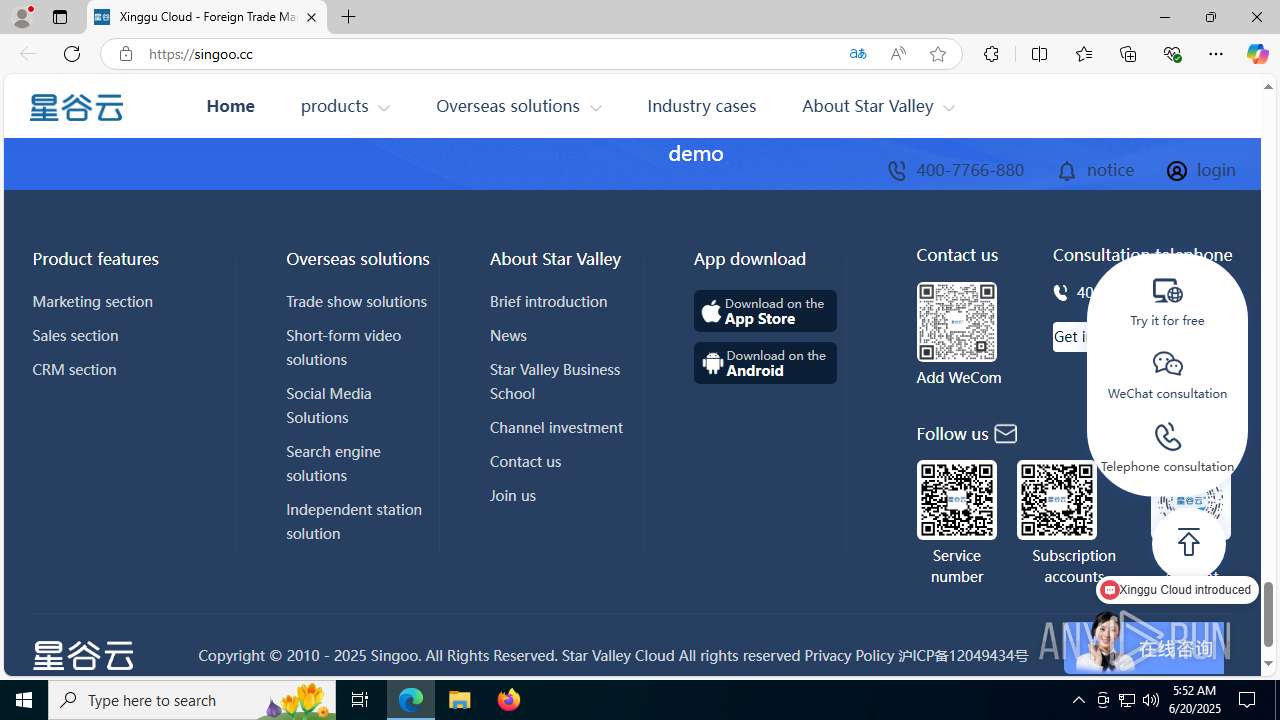Open Collections icon

tap(1128, 54)
